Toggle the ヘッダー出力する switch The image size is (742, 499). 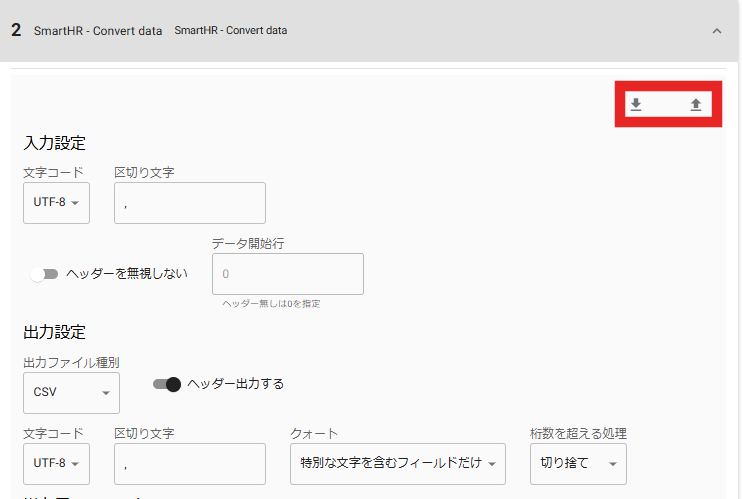point(167,384)
